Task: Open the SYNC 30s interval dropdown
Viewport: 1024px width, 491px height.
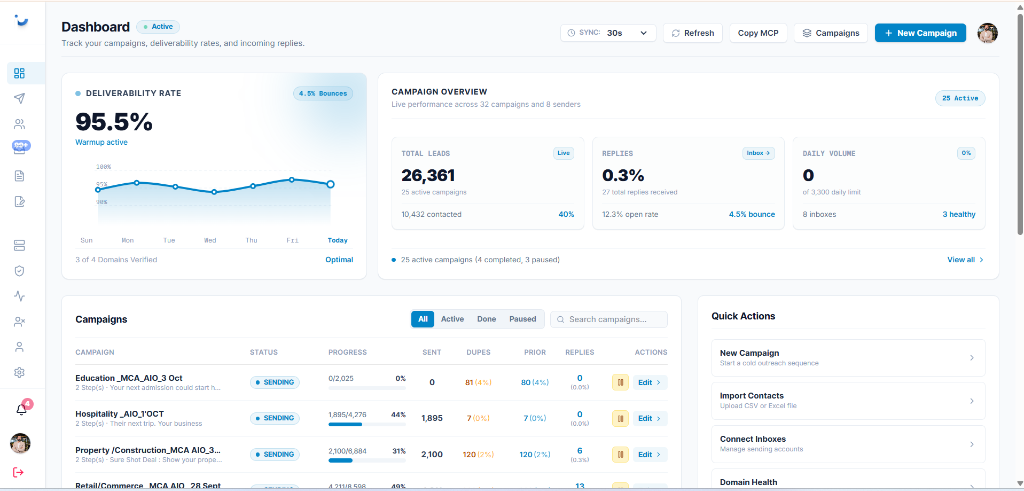Action: (608, 33)
